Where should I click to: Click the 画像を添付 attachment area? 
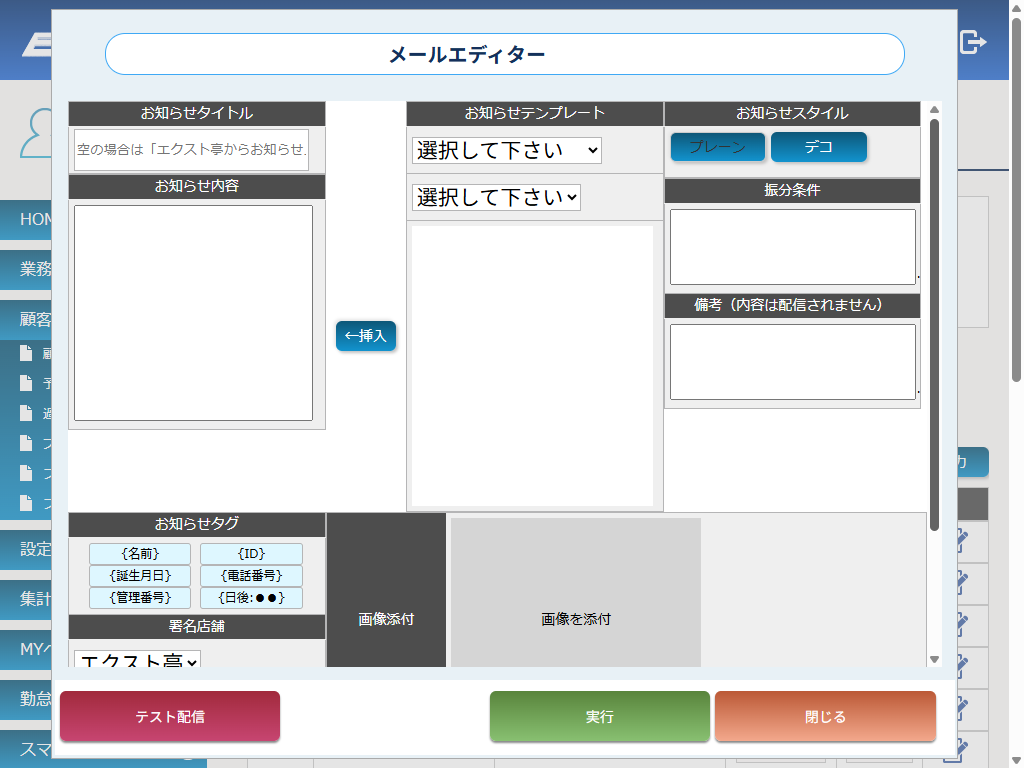[x=576, y=619]
